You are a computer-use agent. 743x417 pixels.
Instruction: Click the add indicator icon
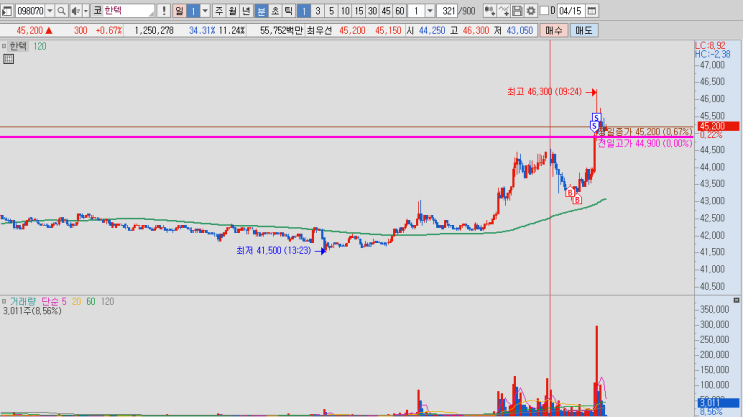(489, 10)
